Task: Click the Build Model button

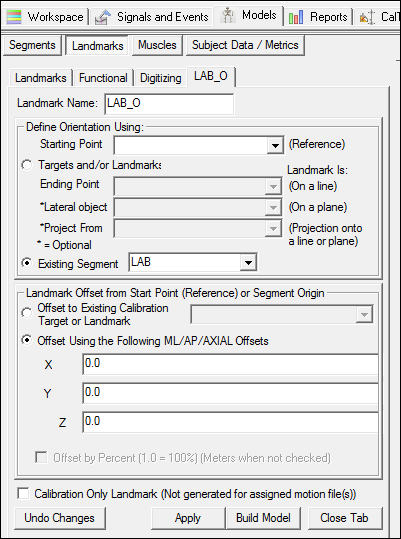Action: tap(263, 518)
